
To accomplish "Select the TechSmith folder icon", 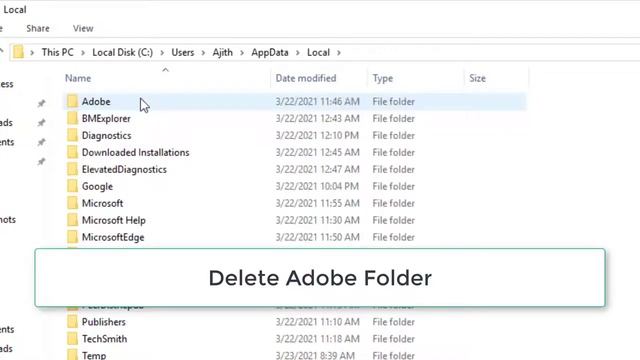I will click(x=72, y=339).
